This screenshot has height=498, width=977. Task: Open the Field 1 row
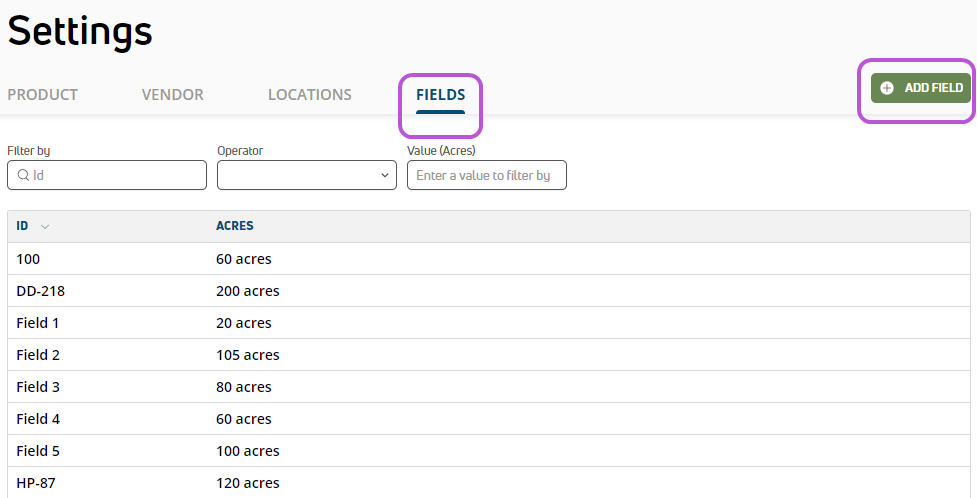pos(488,323)
